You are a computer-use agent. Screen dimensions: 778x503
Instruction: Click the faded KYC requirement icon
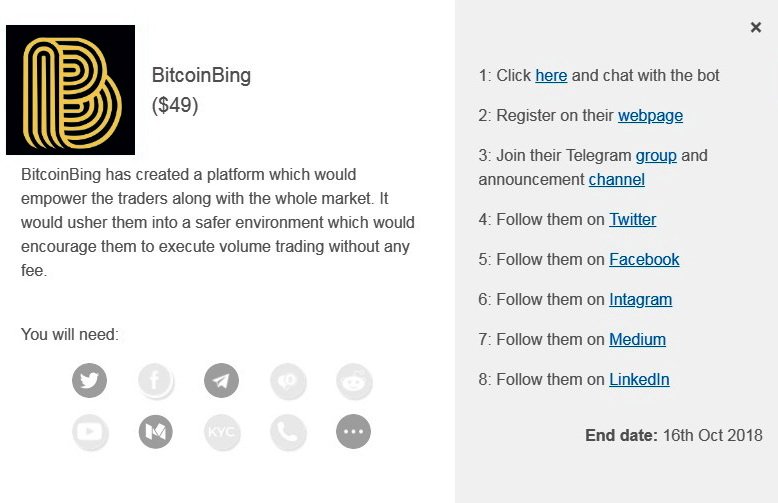click(222, 432)
